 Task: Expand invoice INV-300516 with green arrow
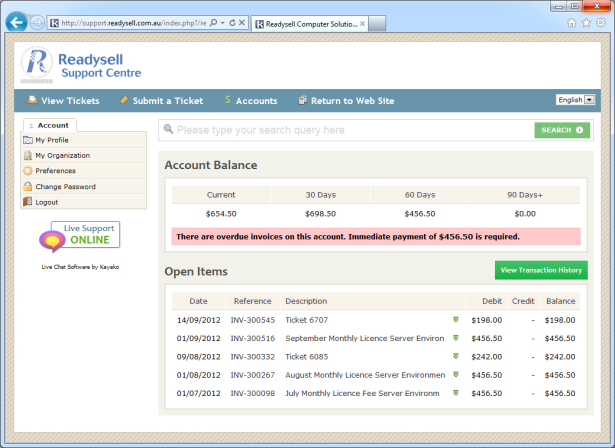click(455, 338)
